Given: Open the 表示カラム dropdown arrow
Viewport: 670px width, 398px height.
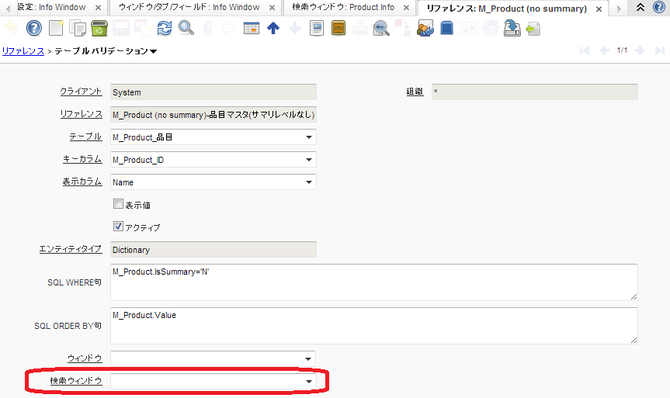Looking at the screenshot, I should coord(309,182).
